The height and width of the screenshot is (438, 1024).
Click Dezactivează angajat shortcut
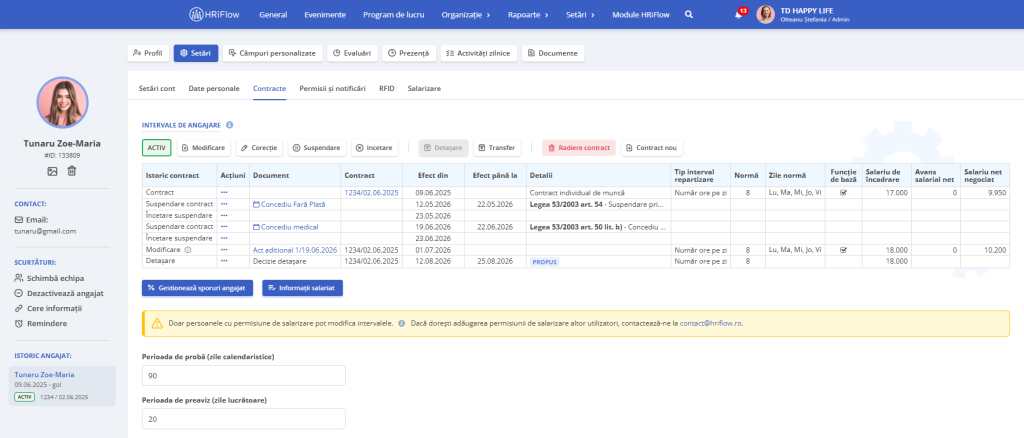tap(59, 293)
